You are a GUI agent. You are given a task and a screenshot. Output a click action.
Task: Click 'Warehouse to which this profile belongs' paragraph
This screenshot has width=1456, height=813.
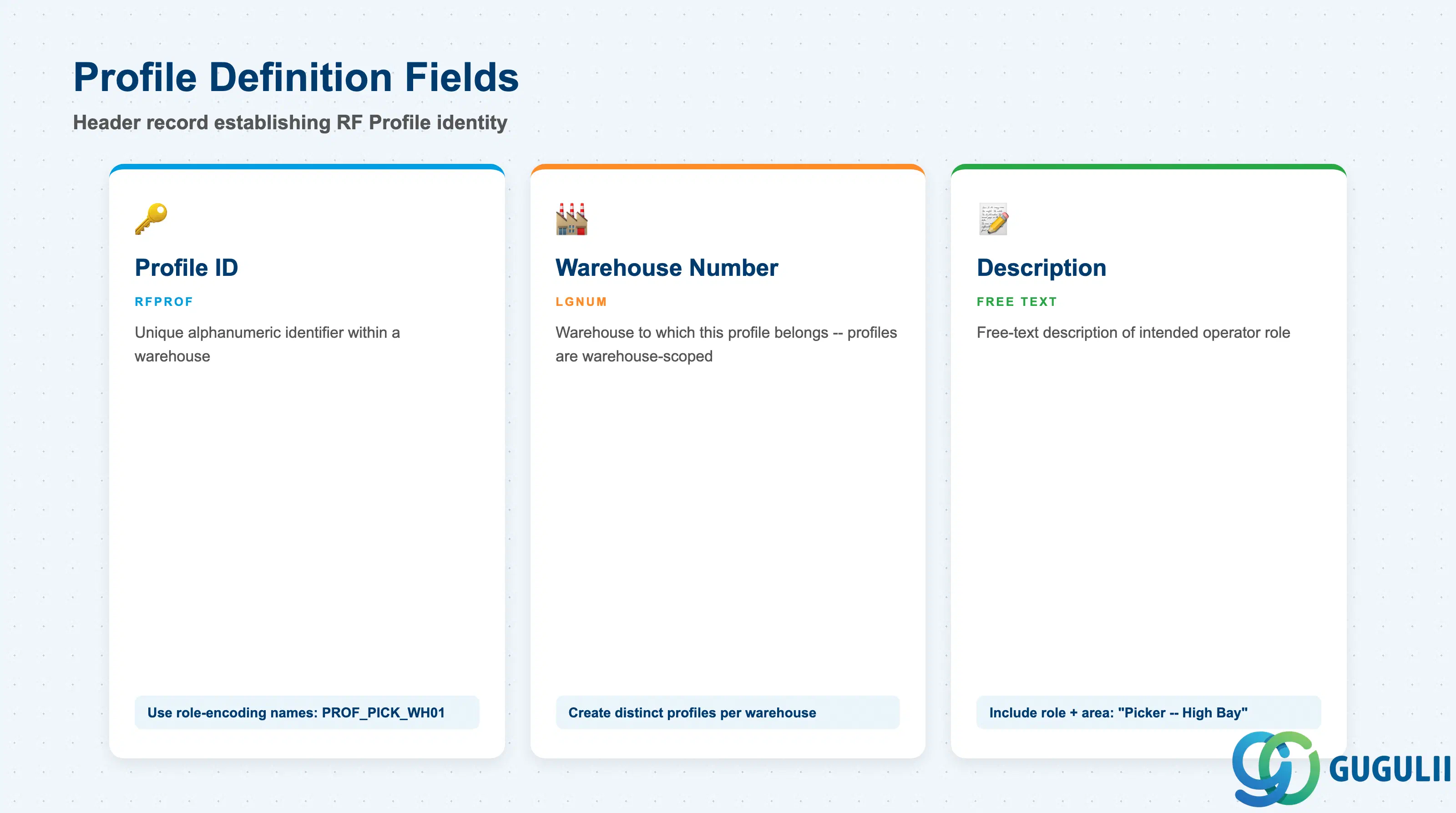726,344
